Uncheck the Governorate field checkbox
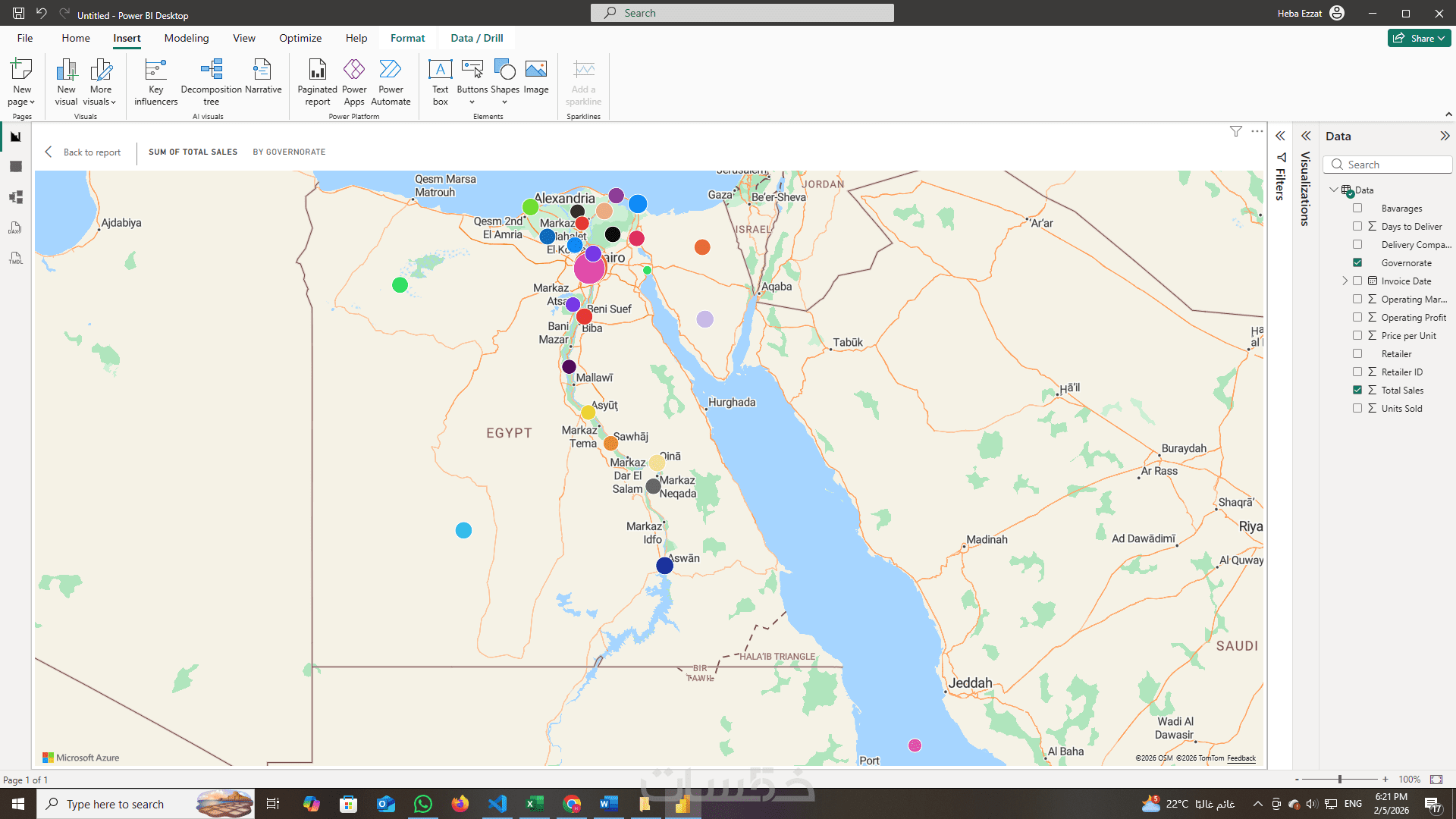This screenshot has width=1456, height=819. (1357, 263)
